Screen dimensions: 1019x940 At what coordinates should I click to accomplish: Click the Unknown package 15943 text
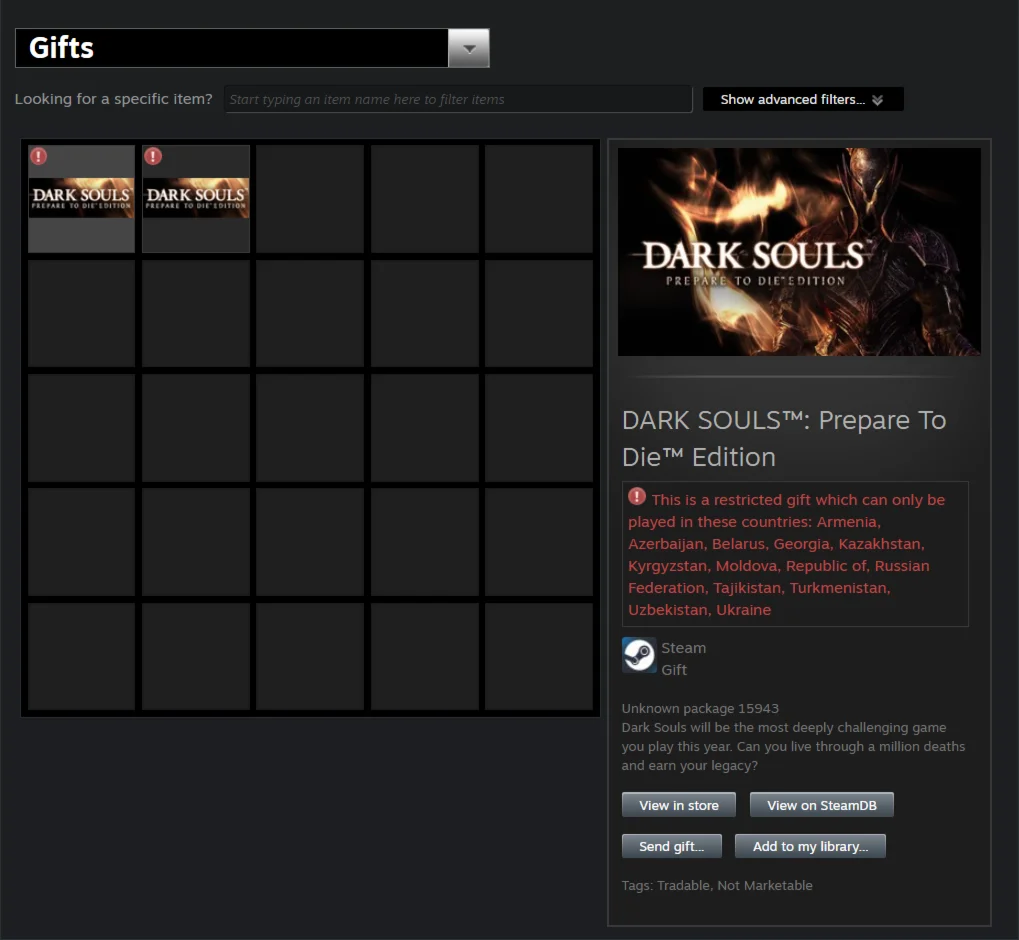click(x=700, y=708)
